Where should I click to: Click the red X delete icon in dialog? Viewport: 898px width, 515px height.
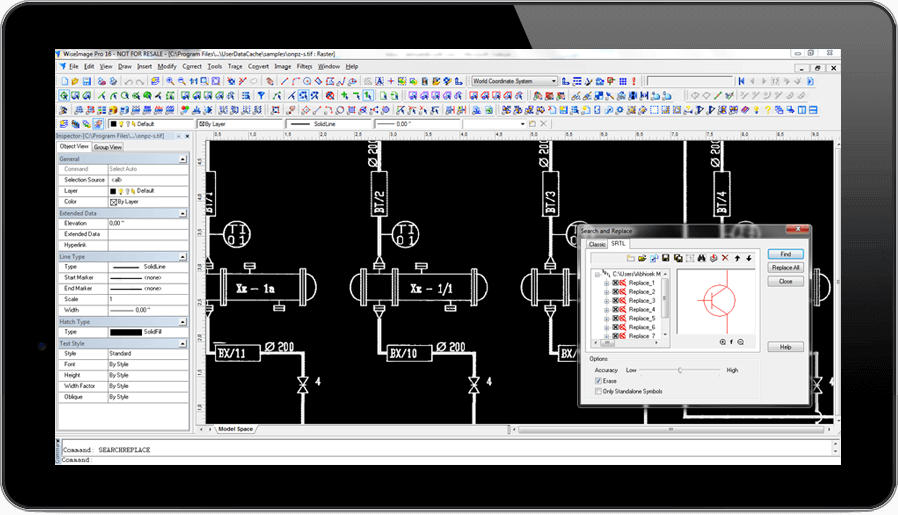tap(724, 258)
